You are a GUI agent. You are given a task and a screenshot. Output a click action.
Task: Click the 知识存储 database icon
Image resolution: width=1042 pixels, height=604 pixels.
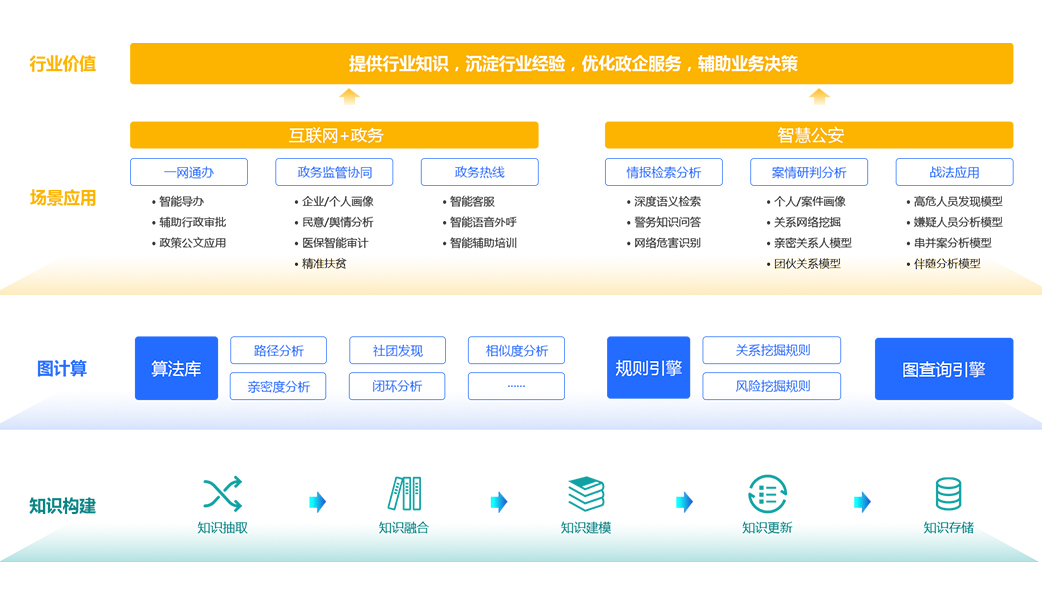[948, 494]
